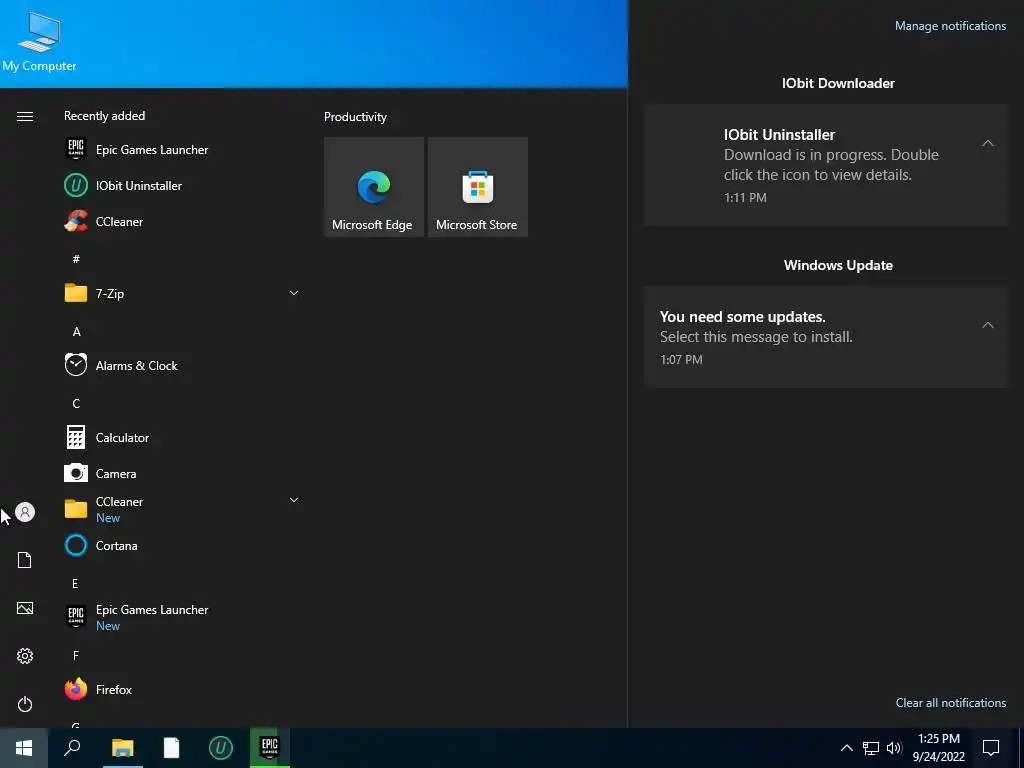Open the Microsoft Store tile
The image size is (1024, 768).
[x=477, y=187]
